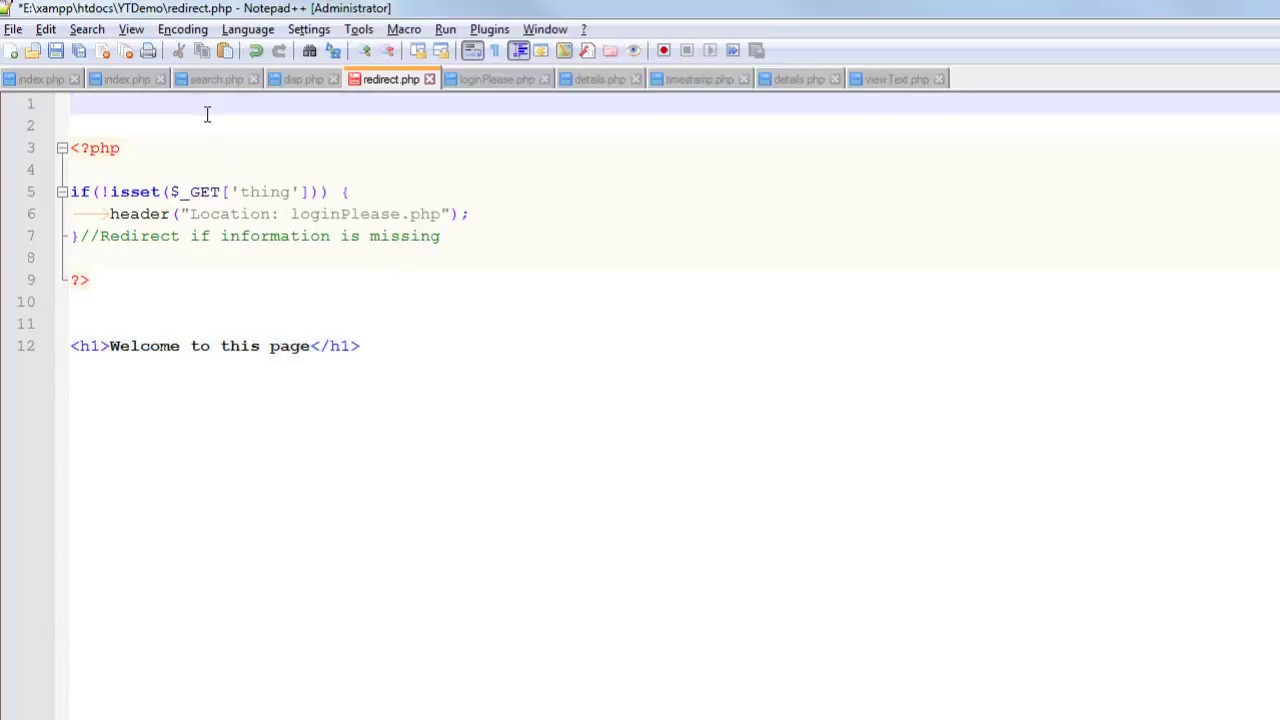
Task: Open Find with the binoculars icon
Action: click(310, 51)
